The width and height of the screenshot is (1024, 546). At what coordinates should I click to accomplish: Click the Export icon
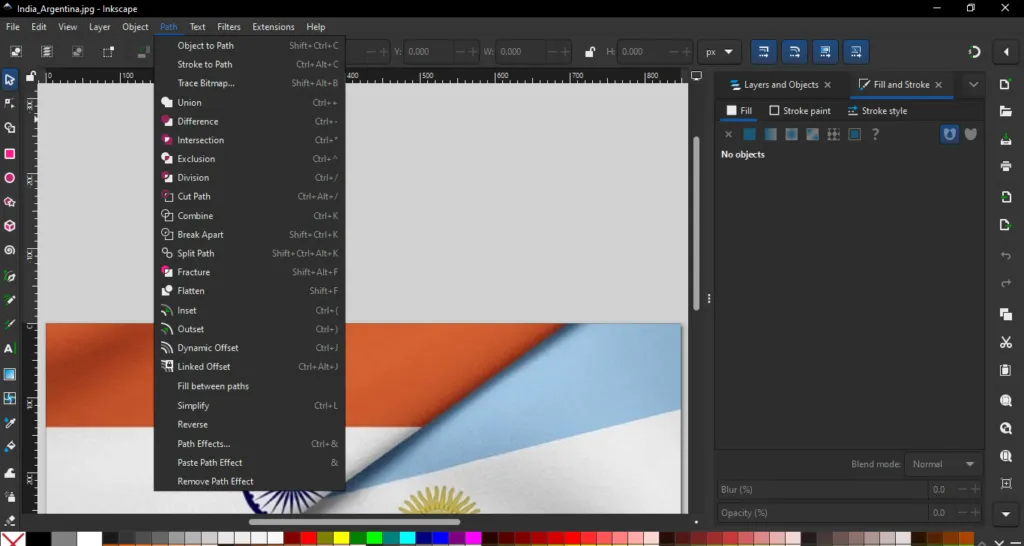pyautogui.click(x=1006, y=225)
